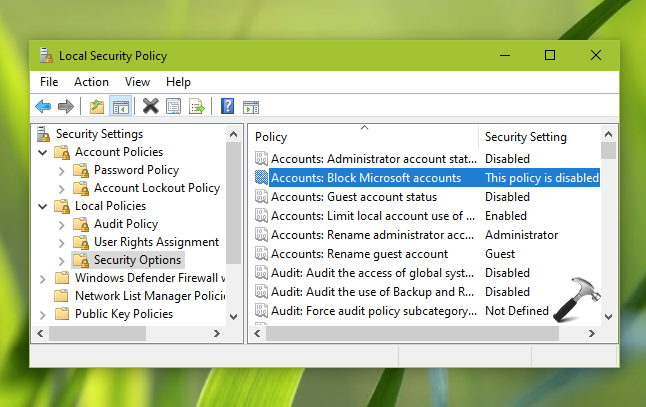
Task: Click the Delete X toolbar icon
Action: (150, 106)
